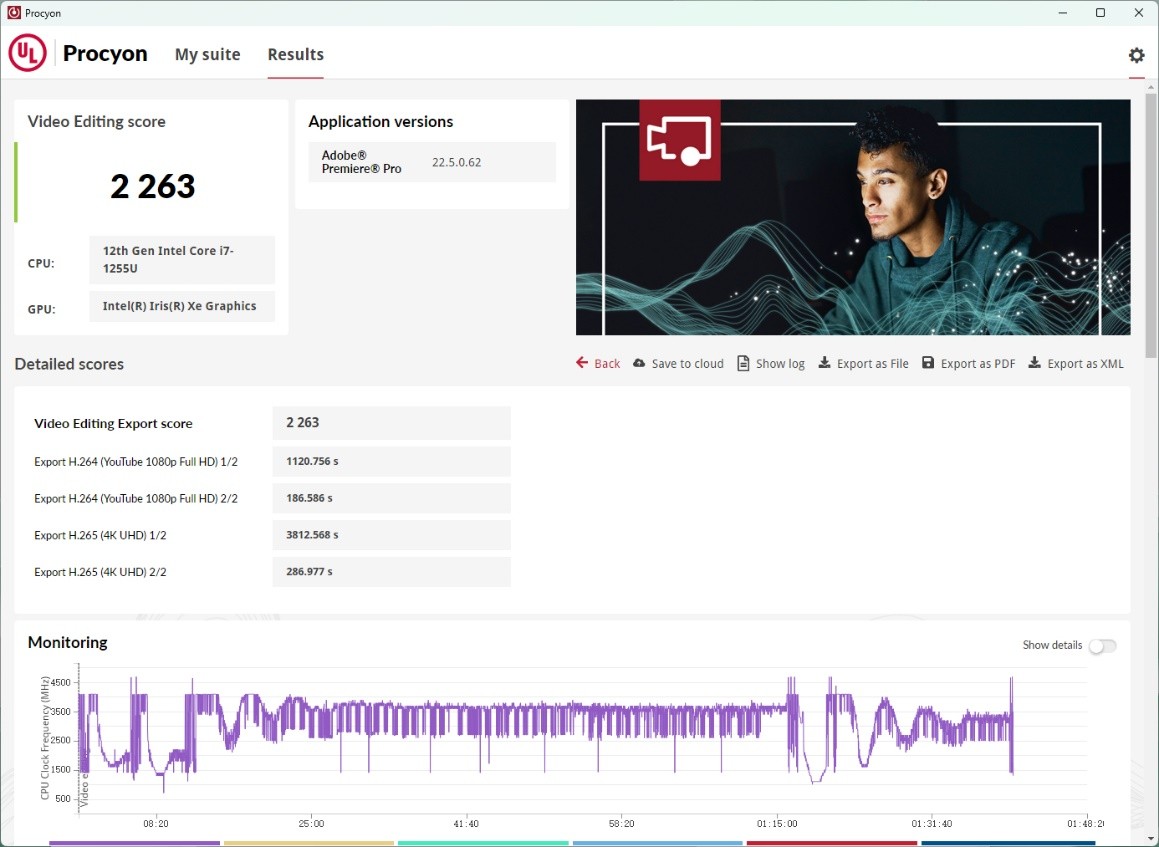Click the Premiere Pro version 22.5.0.62
This screenshot has height=847, width=1159.
456,162
